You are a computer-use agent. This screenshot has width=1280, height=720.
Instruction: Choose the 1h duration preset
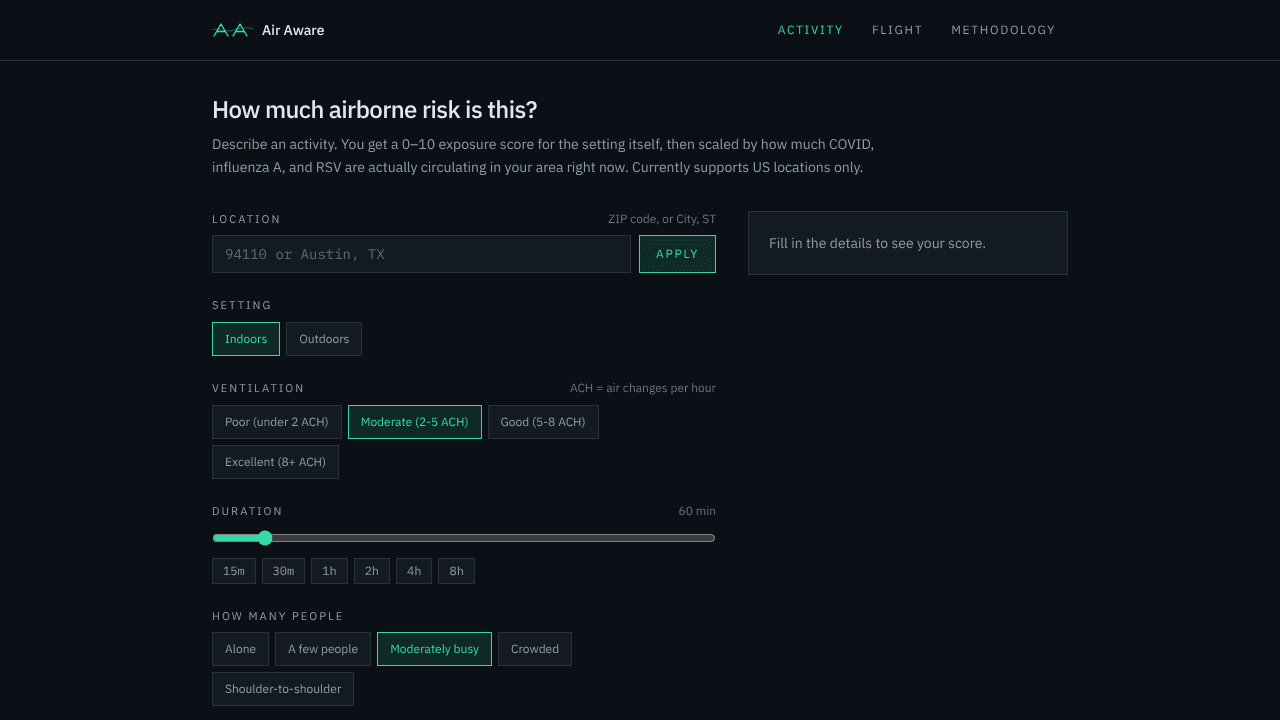pyautogui.click(x=329, y=571)
